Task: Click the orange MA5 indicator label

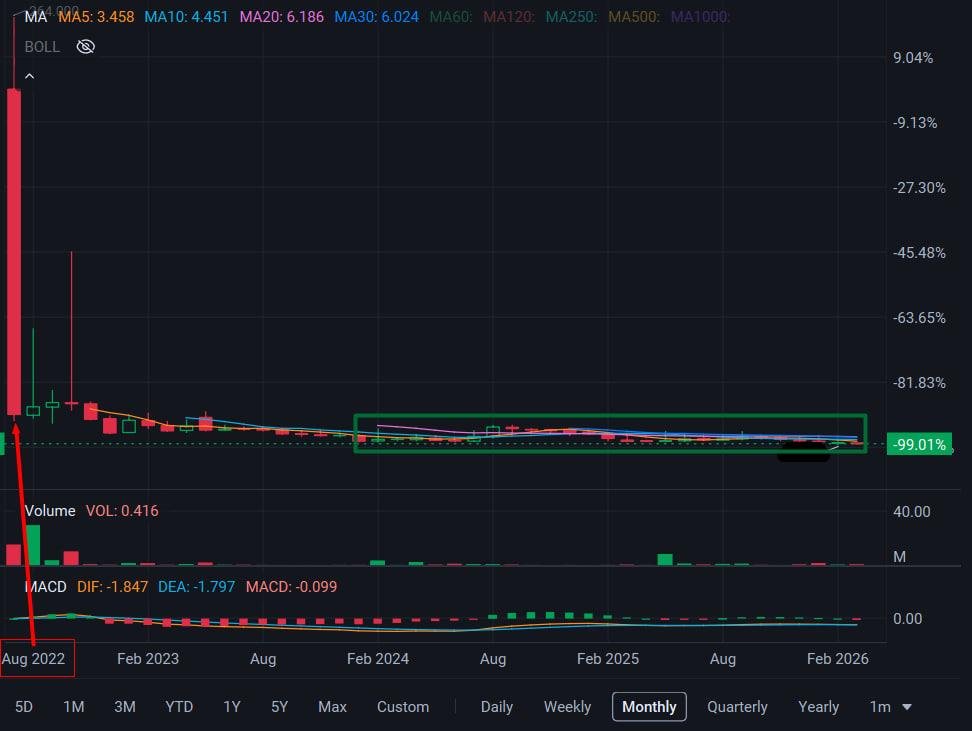Action: [96, 17]
